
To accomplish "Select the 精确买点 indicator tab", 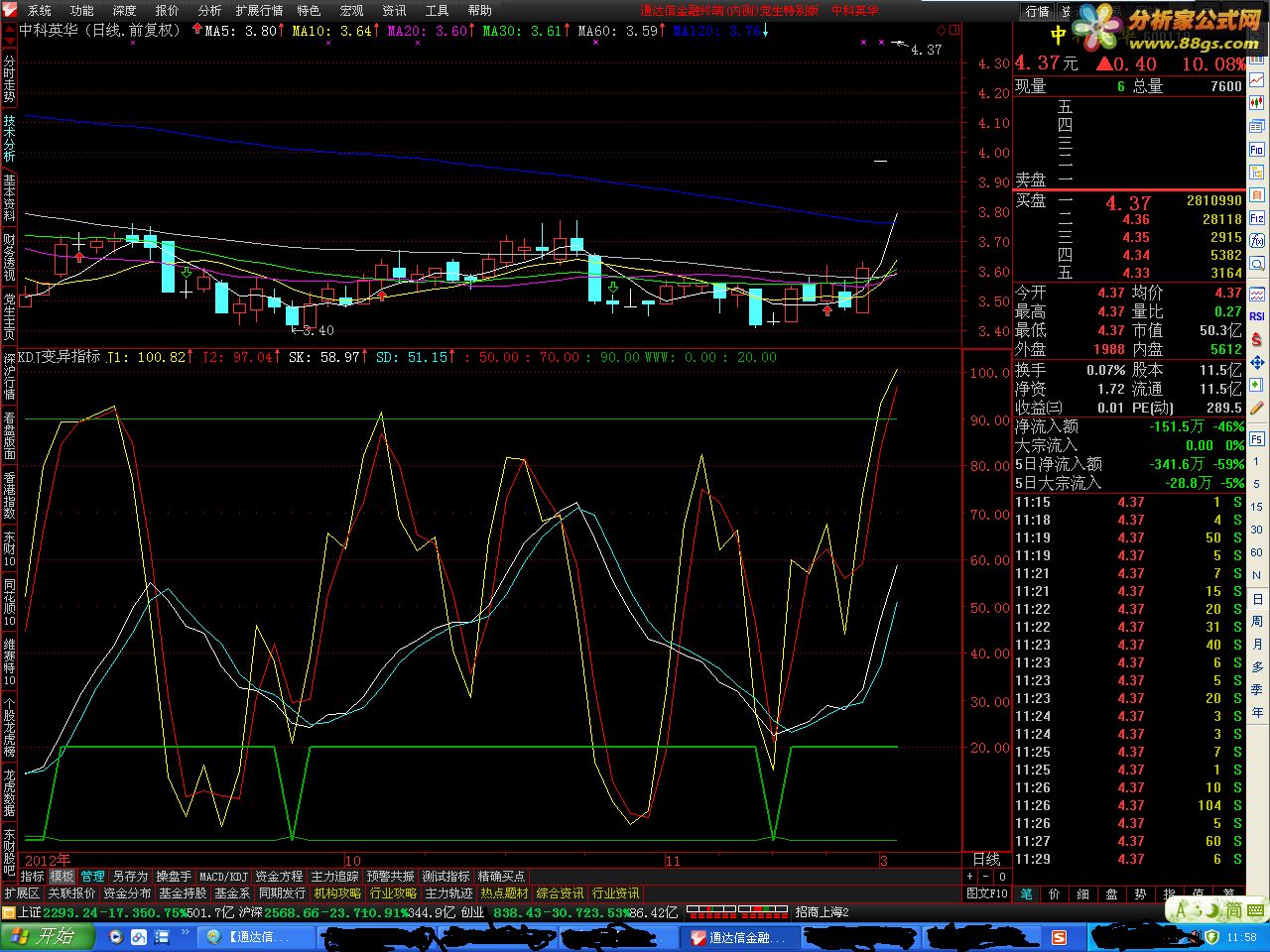I will coord(501,877).
